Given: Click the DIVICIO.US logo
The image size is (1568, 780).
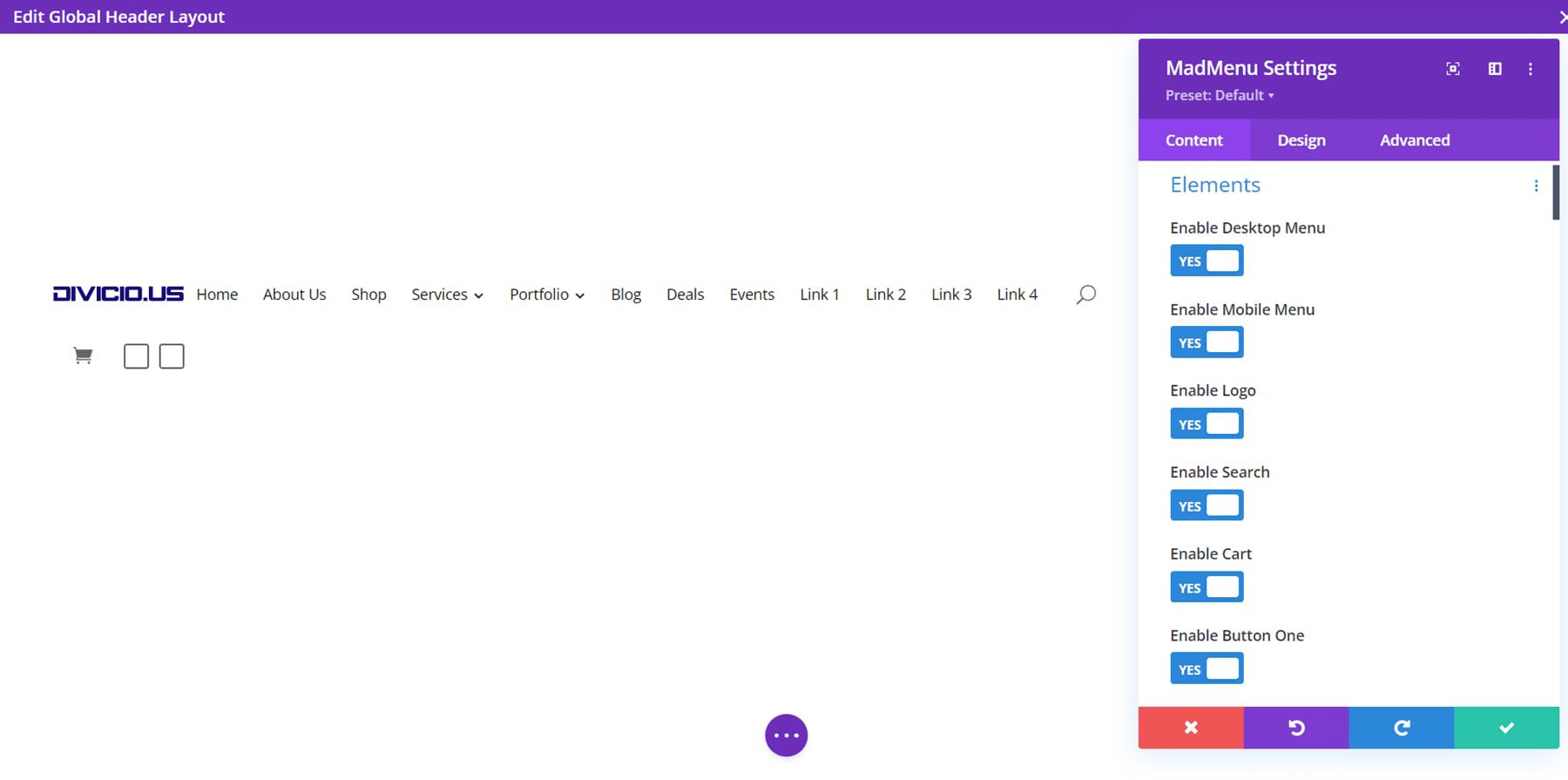Looking at the screenshot, I should pyautogui.click(x=118, y=294).
